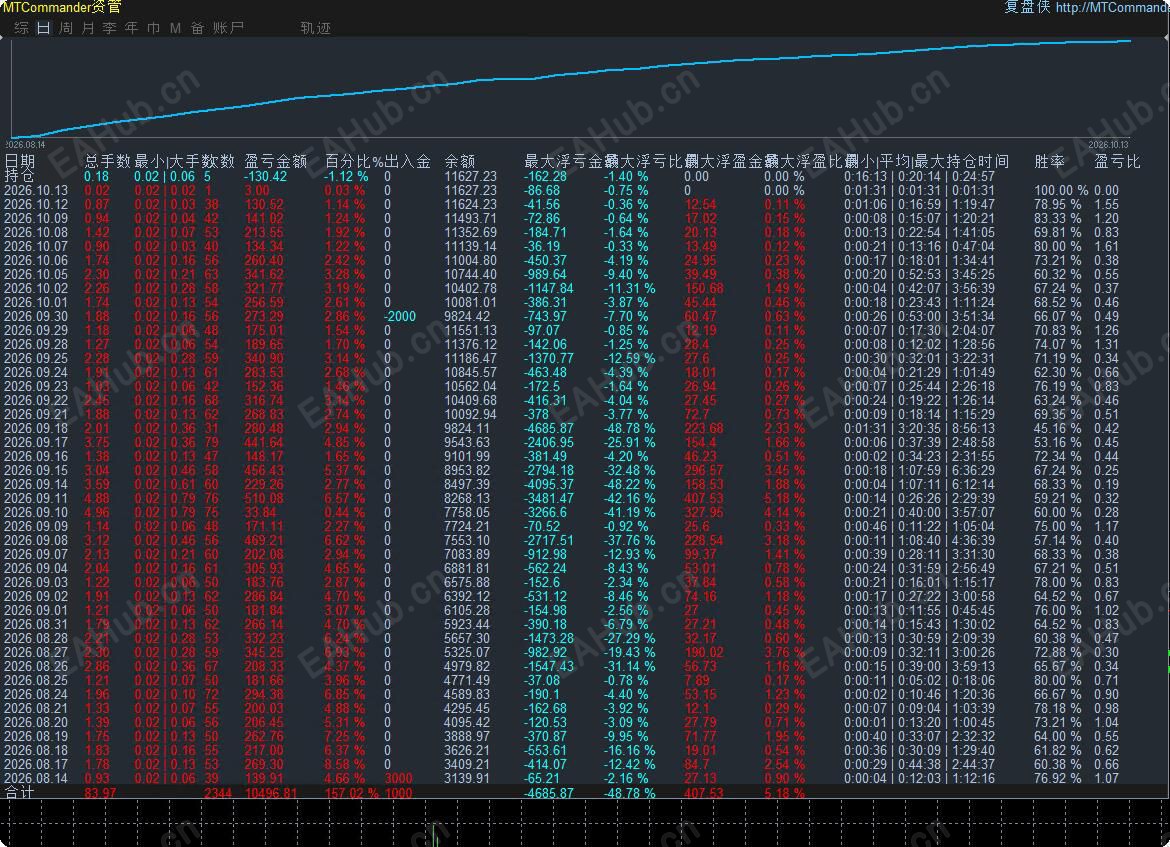Click the 3000 deposit value
This screenshot has width=1170, height=847.
point(398,778)
